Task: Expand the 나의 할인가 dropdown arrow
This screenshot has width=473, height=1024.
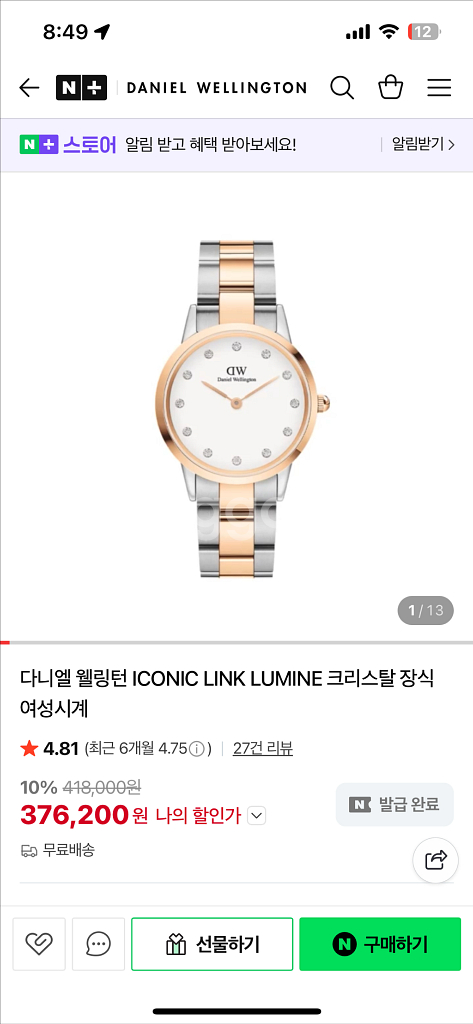Action: tap(257, 816)
